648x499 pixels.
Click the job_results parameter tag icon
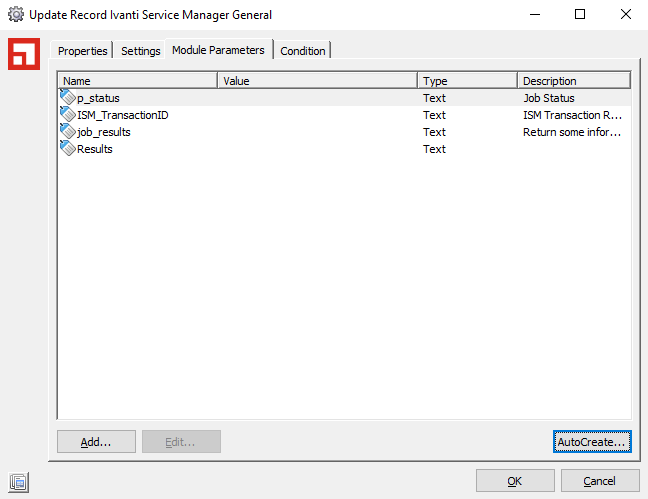pyautogui.click(x=67, y=131)
